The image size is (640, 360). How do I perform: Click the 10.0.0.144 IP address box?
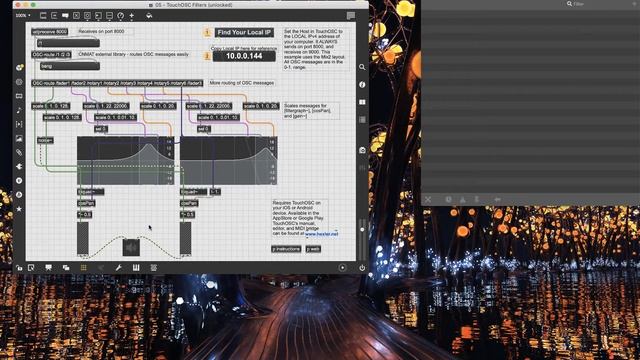click(244, 56)
